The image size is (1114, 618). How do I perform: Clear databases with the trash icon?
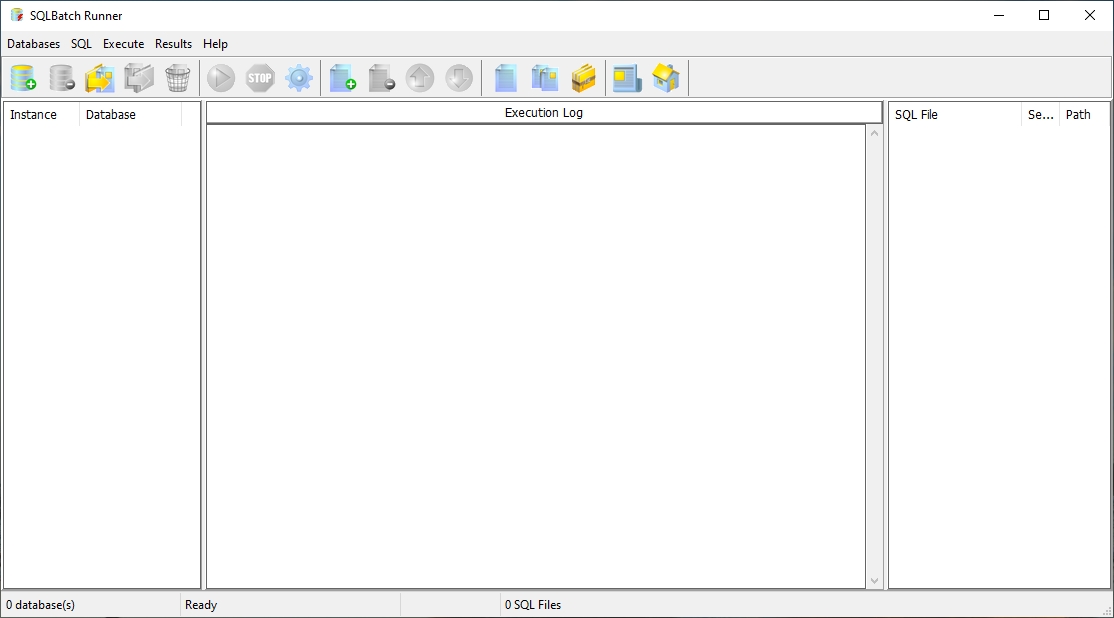point(179,78)
